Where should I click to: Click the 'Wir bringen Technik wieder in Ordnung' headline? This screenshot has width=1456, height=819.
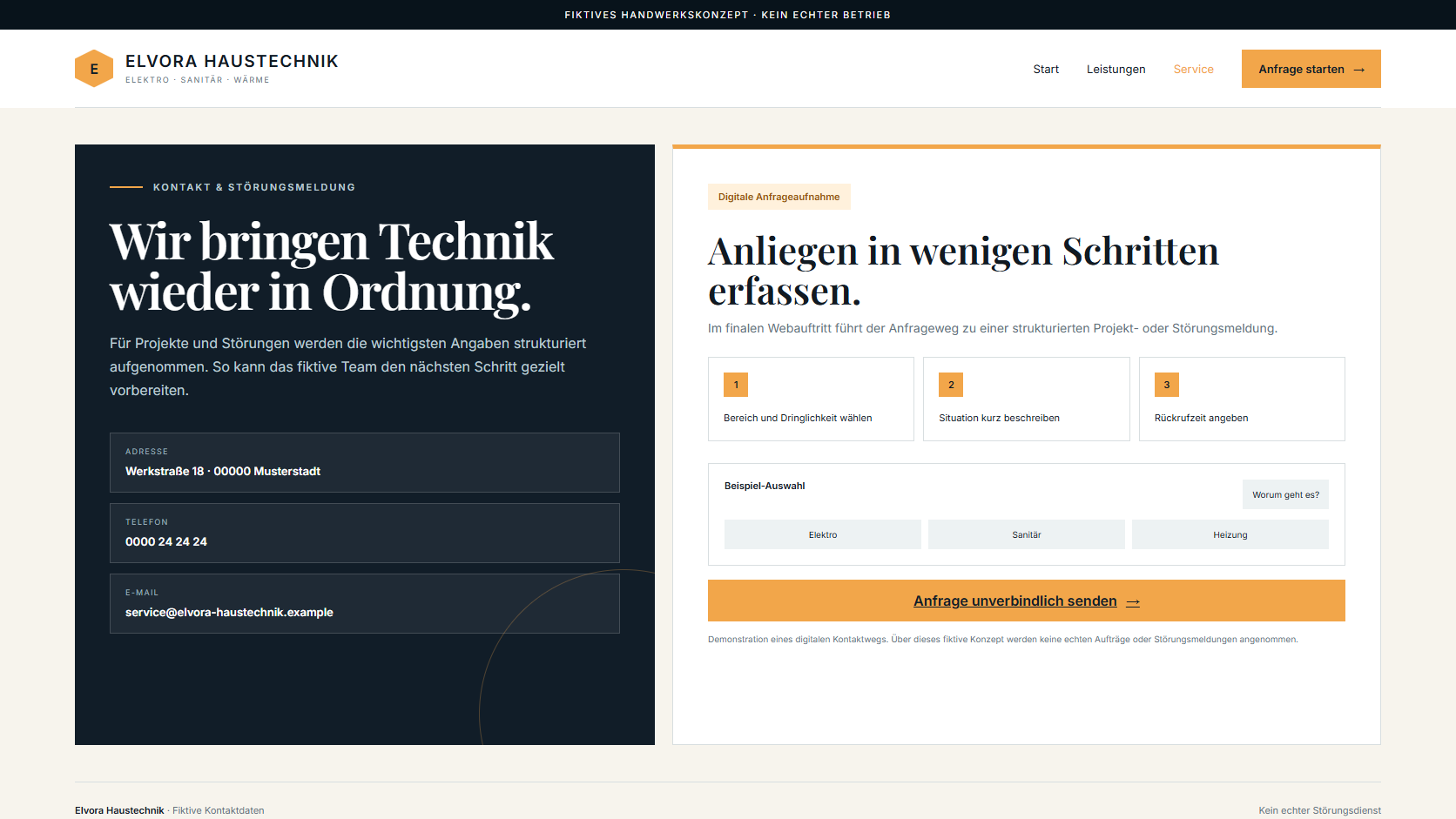(x=331, y=266)
